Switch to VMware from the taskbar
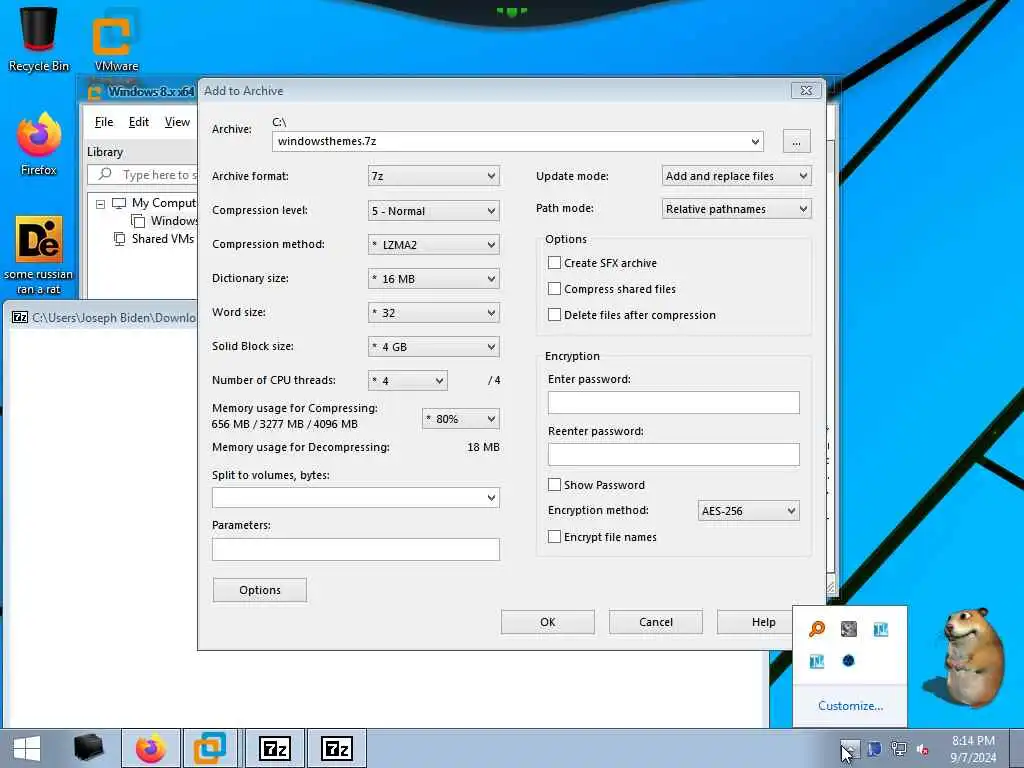Image resolution: width=1024 pixels, height=768 pixels. click(x=210, y=748)
